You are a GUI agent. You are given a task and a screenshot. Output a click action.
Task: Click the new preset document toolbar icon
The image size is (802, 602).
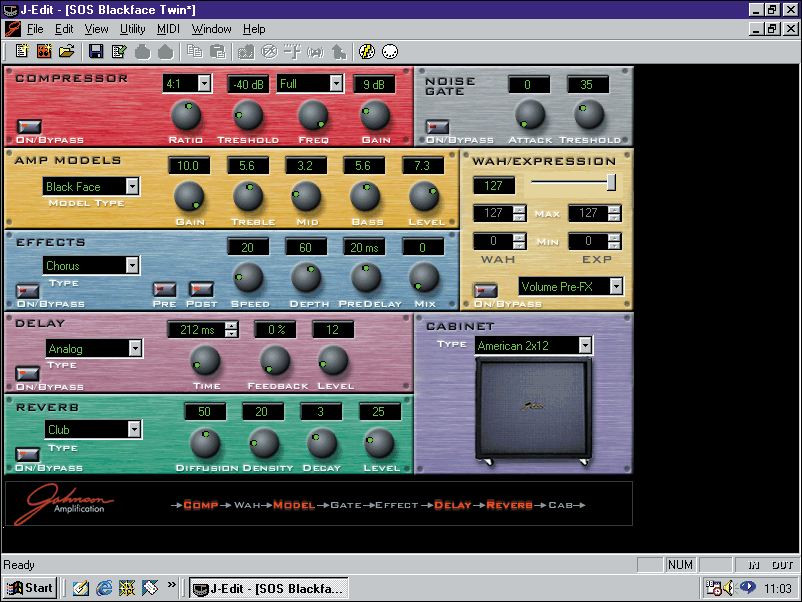coord(22,52)
